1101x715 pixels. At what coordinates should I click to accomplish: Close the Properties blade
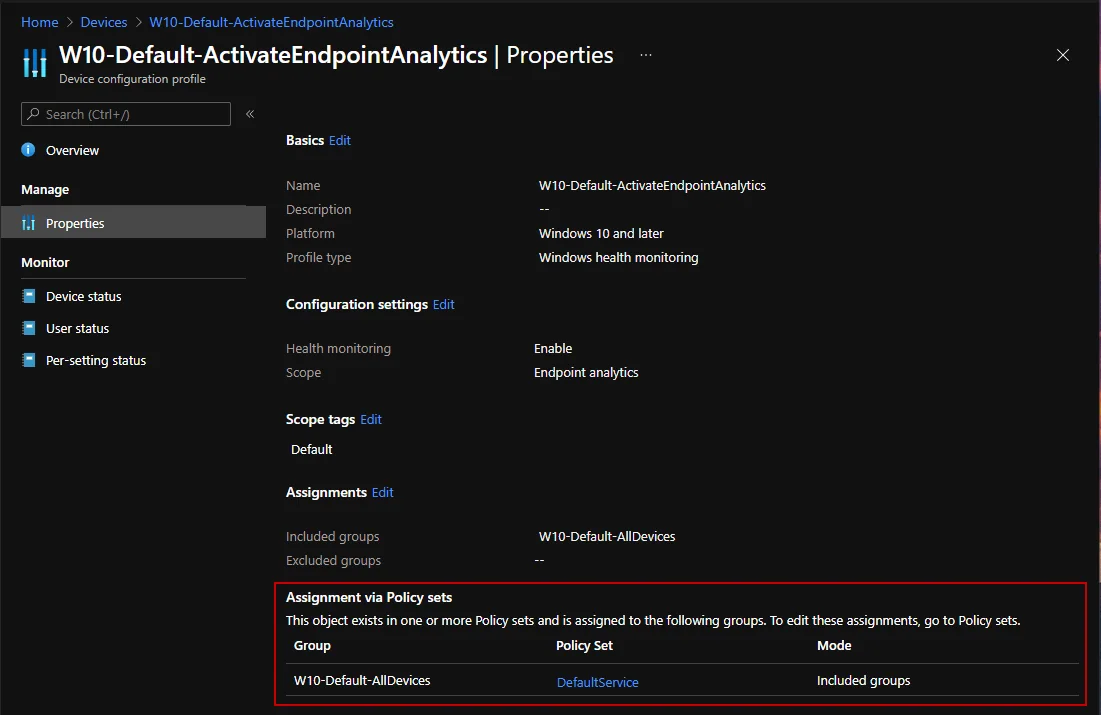click(1062, 55)
